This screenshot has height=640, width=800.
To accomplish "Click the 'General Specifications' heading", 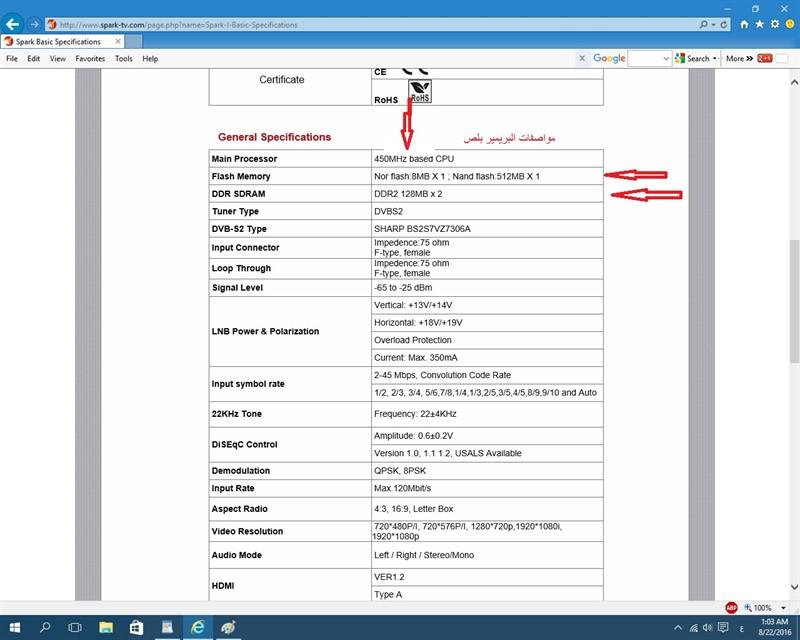I will coord(274,137).
